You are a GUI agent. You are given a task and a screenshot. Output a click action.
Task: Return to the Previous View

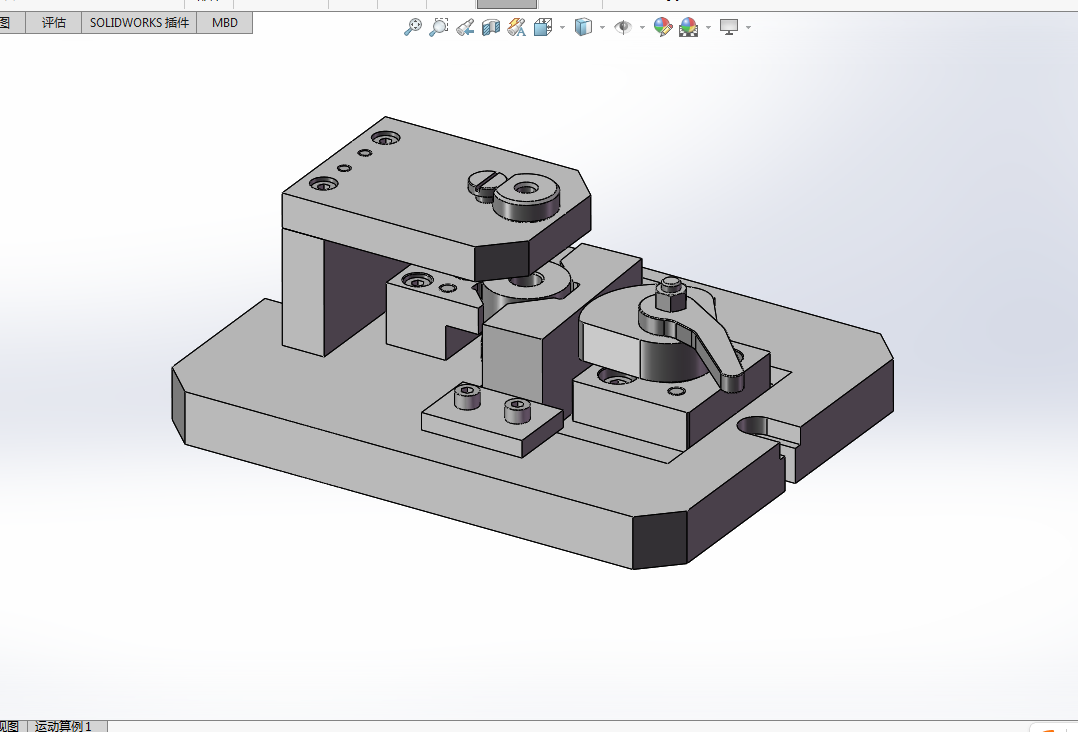click(465, 27)
